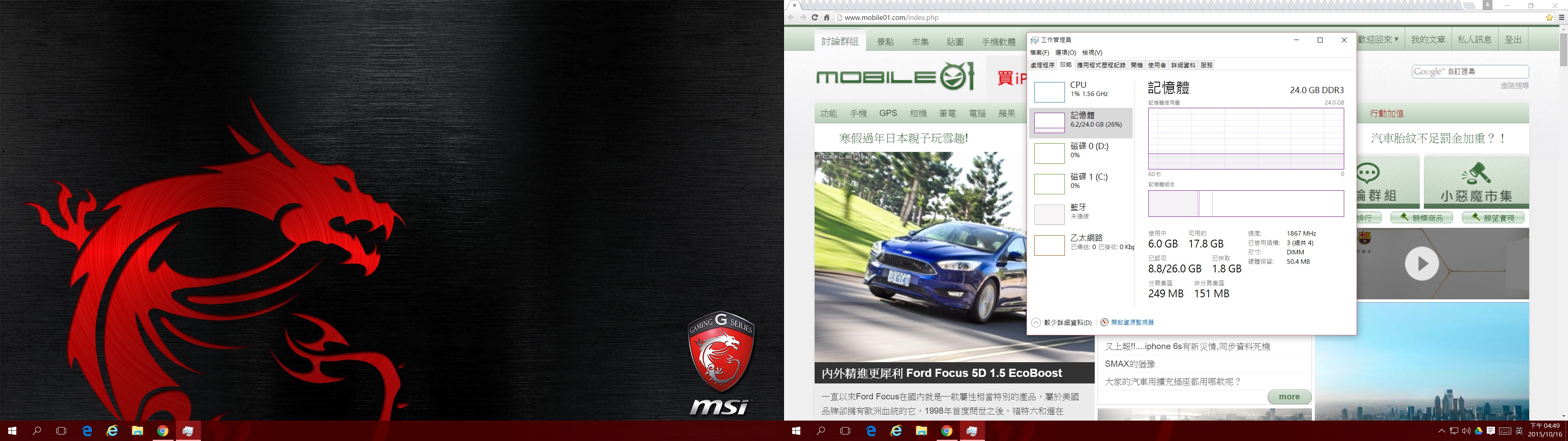Viewport: 1568px width, 441px height.
Task: Launch Internet Explorer from right monitor taskbar
Action: pos(896,431)
